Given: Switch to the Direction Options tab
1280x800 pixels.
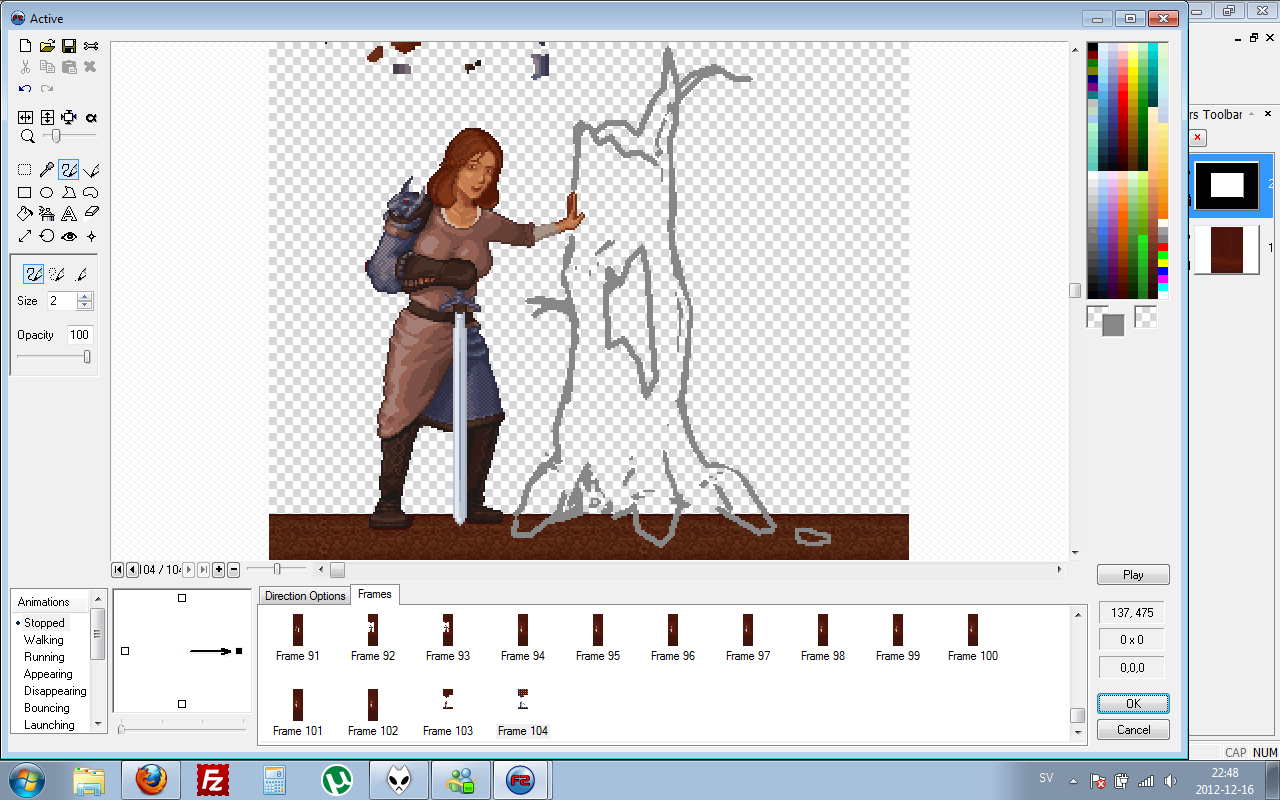Looking at the screenshot, I should click(x=305, y=596).
